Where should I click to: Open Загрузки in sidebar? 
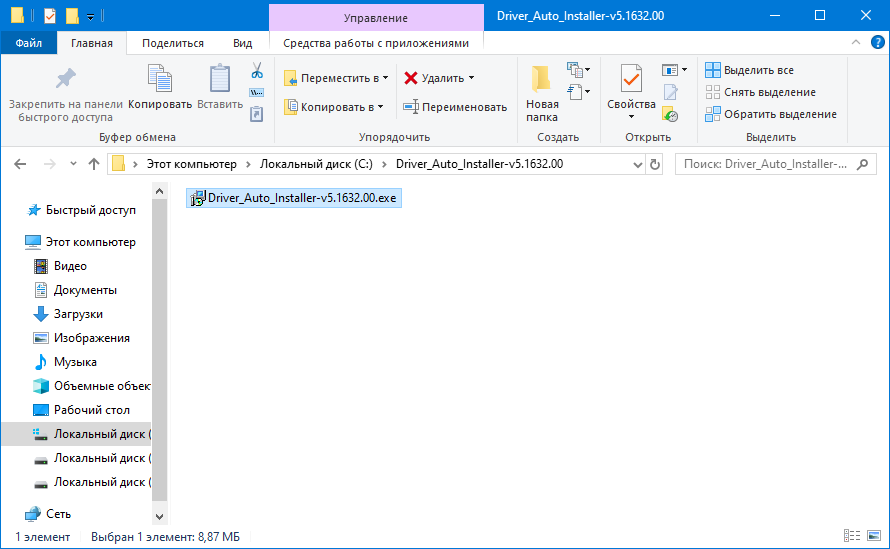(x=68, y=314)
